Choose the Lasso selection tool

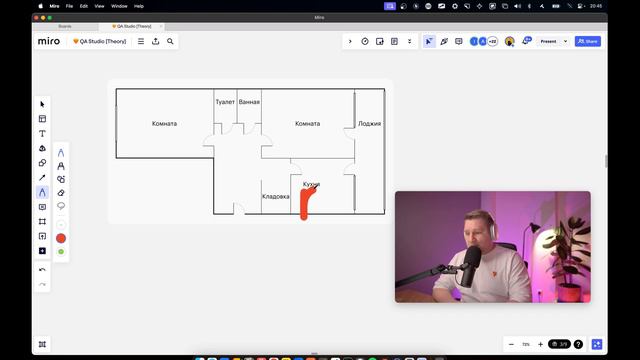[61, 206]
